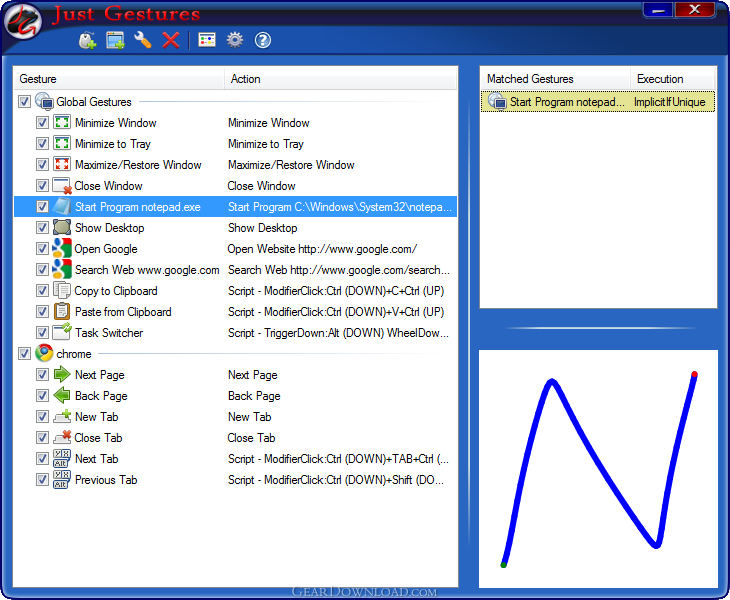
Task: Toggle the Previous Tab checkbox
Action: click(42, 479)
